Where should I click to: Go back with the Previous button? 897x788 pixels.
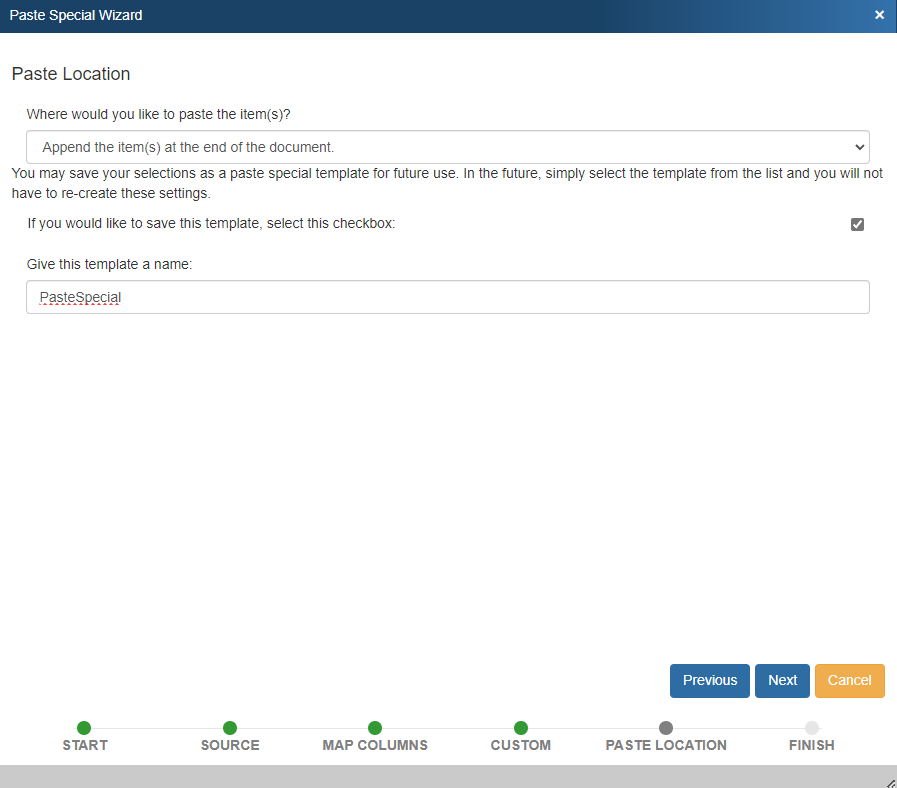click(709, 680)
